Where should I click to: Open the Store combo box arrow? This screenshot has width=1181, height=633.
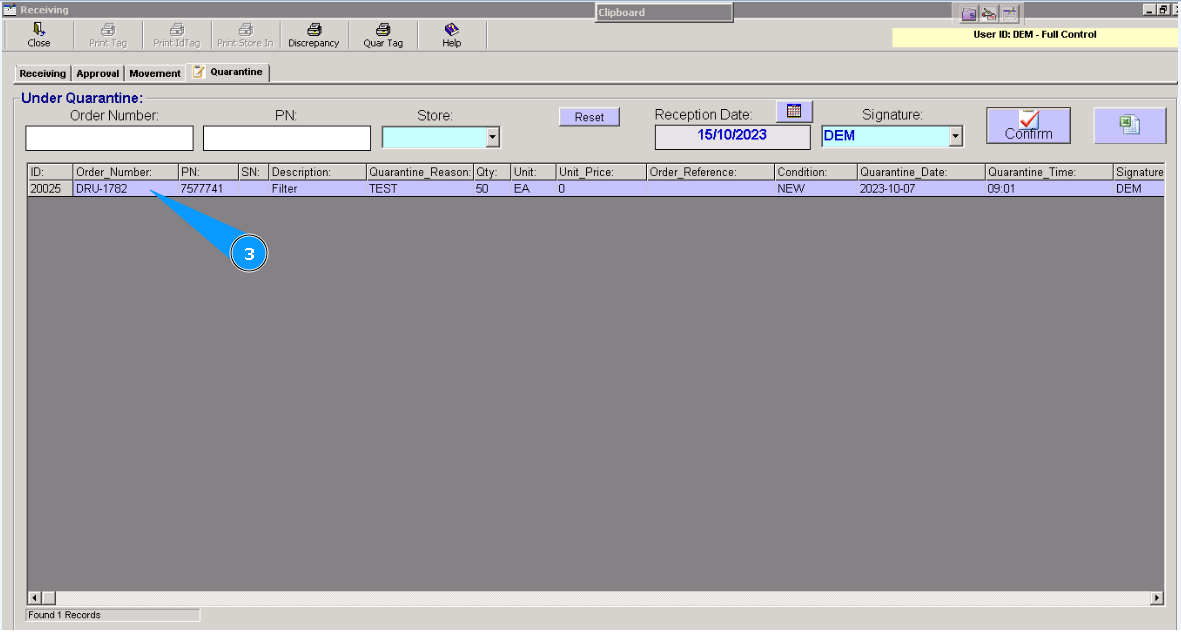coord(492,137)
